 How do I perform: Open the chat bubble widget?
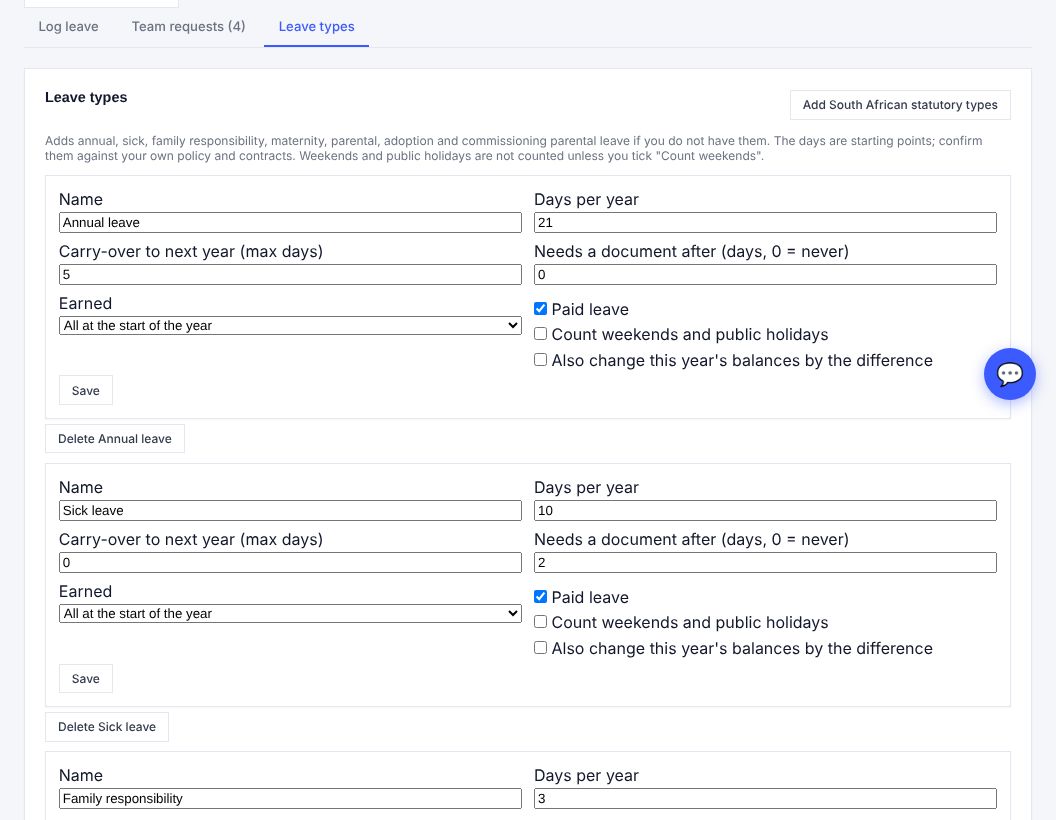1009,374
